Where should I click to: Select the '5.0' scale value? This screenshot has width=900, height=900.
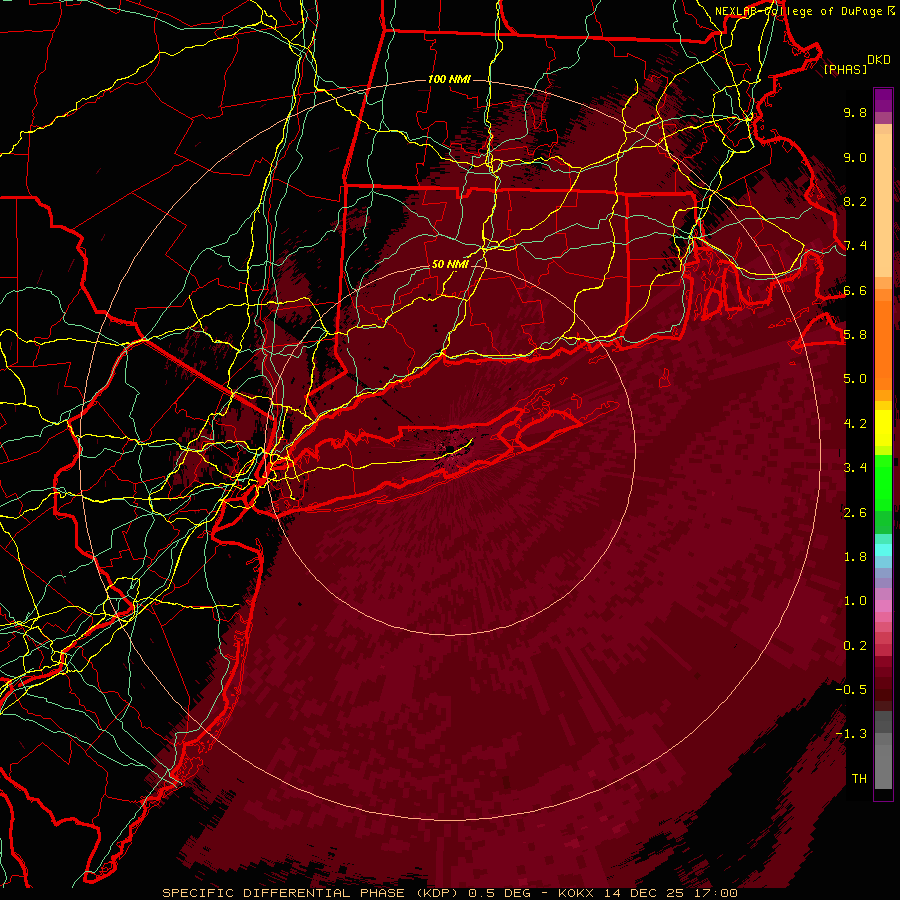click(855, 379)
